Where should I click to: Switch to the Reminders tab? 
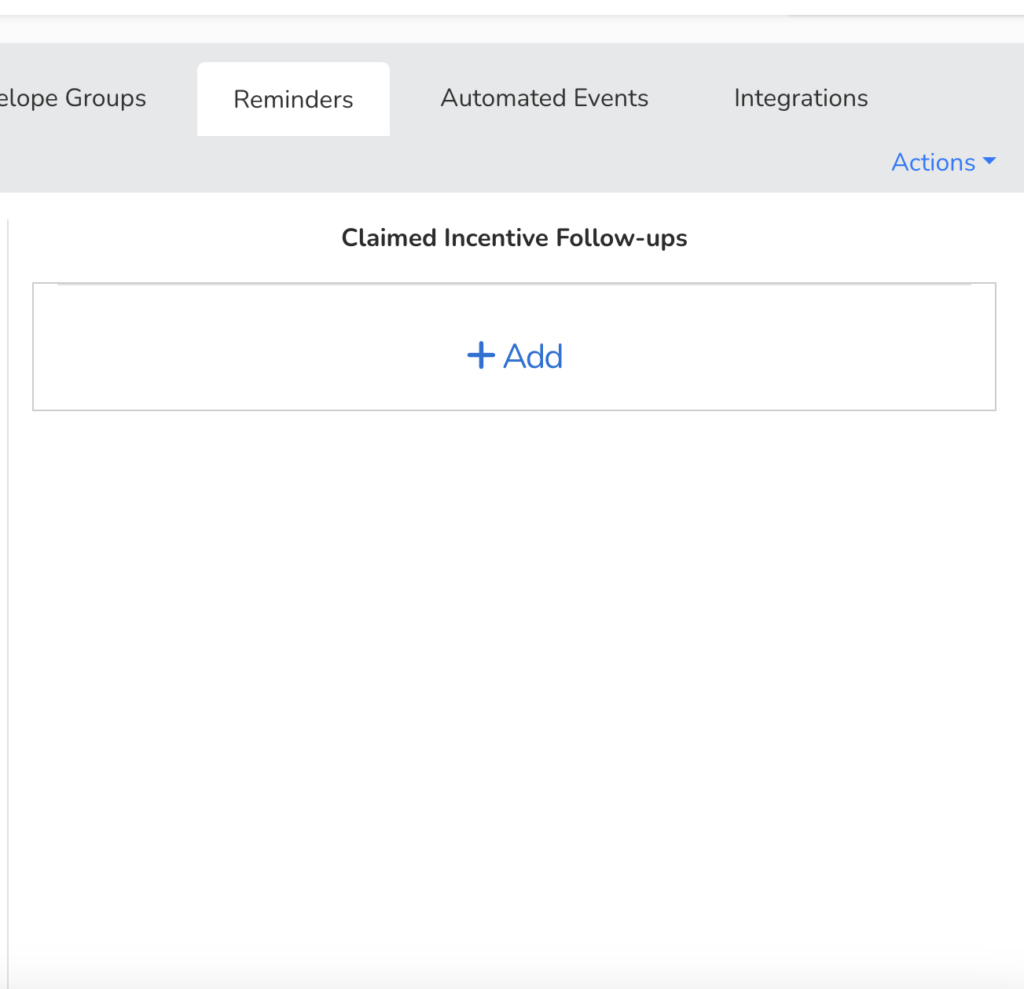tap(293, 99)
